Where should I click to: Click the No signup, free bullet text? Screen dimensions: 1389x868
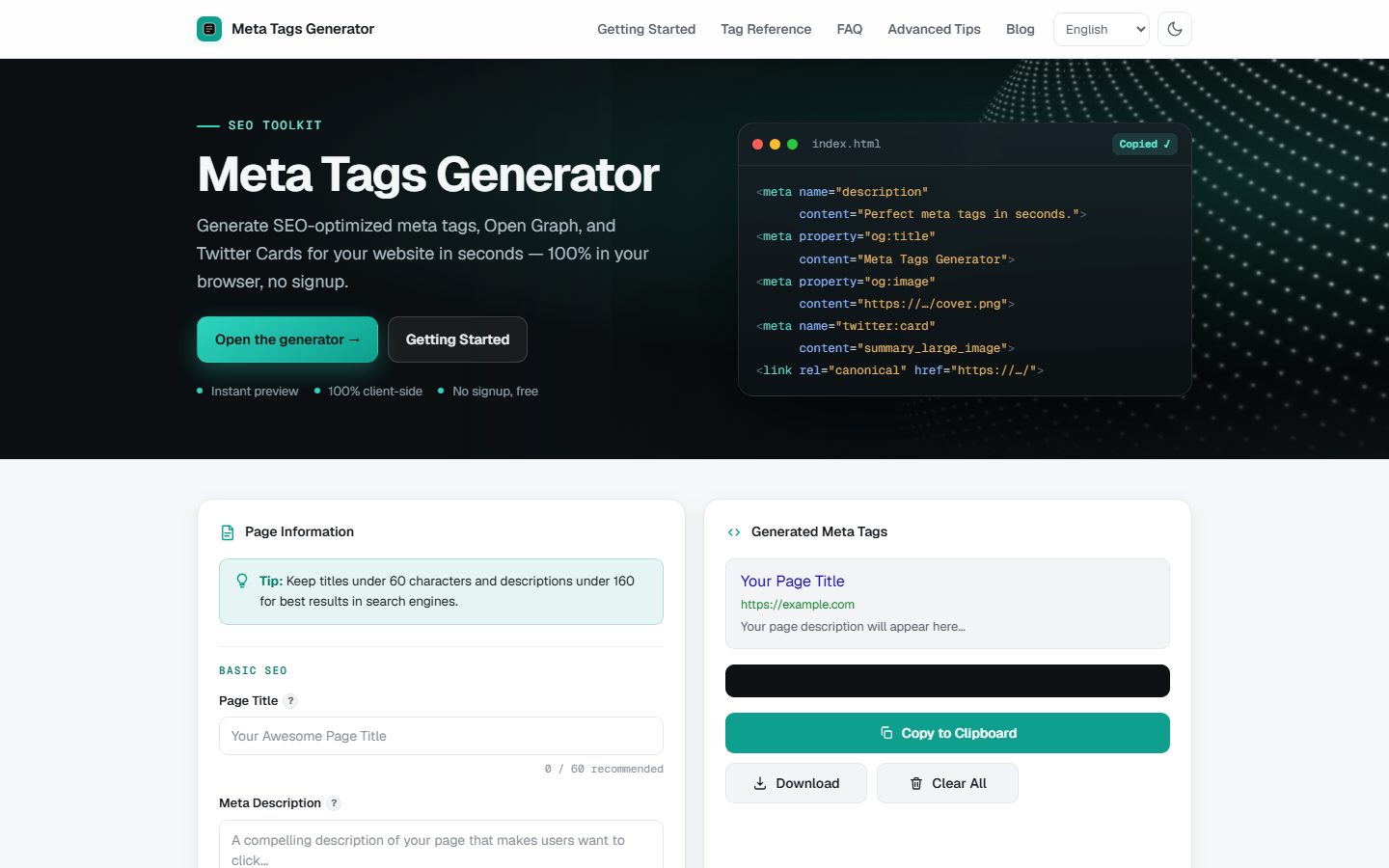coord(495,391)
